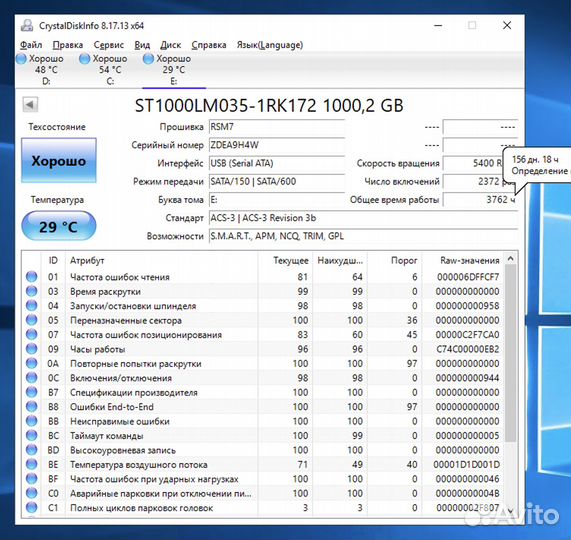Click the standard field ACS-3 Revision 3b
Image resolution: width=571 pixels, height=540 pixels.
[363, 218]
